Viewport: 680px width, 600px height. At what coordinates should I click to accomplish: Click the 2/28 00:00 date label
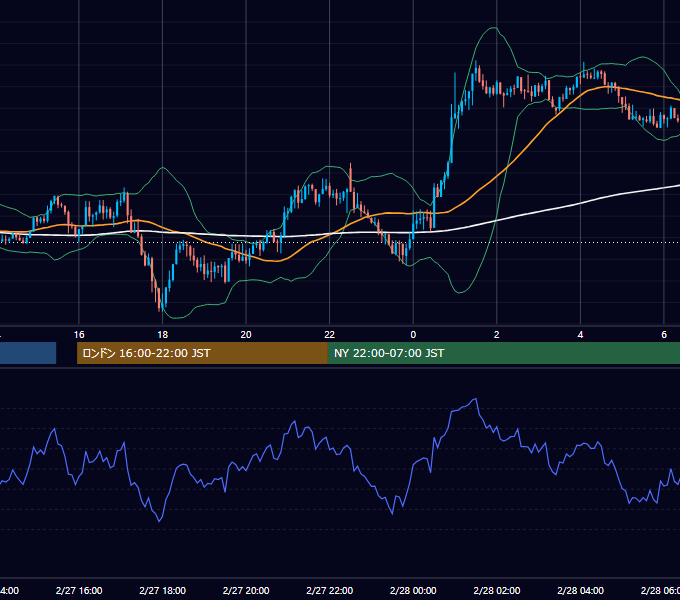coord(413,590)
